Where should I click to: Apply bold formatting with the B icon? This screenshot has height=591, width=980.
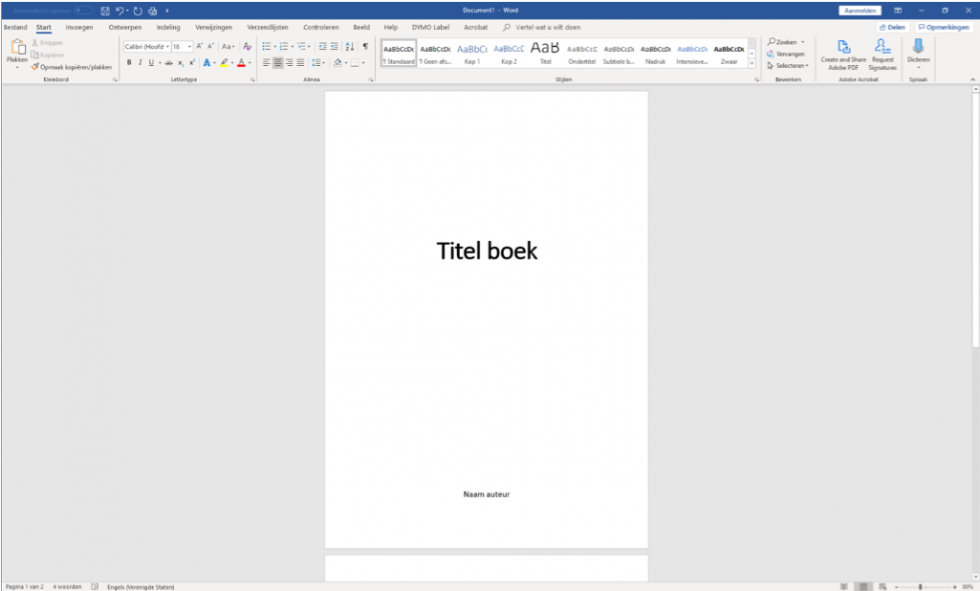pyautogui.click(x=128, y=62)
